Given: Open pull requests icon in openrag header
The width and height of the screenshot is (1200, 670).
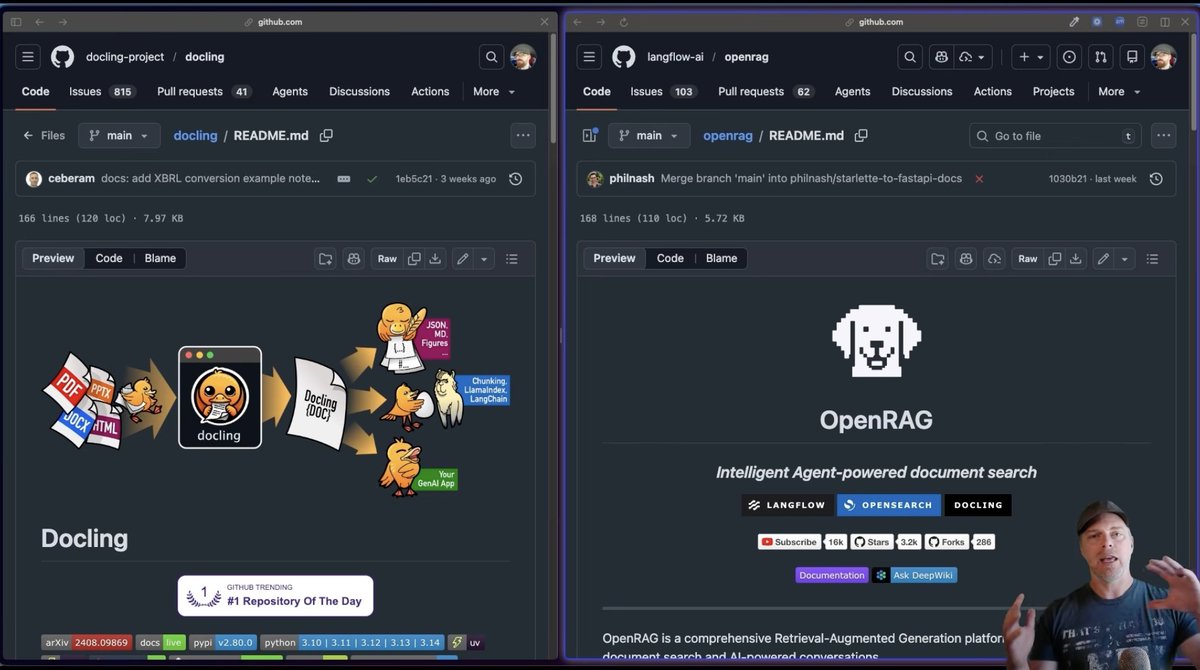Looking at the screenshot, I should pos(1100,57).
